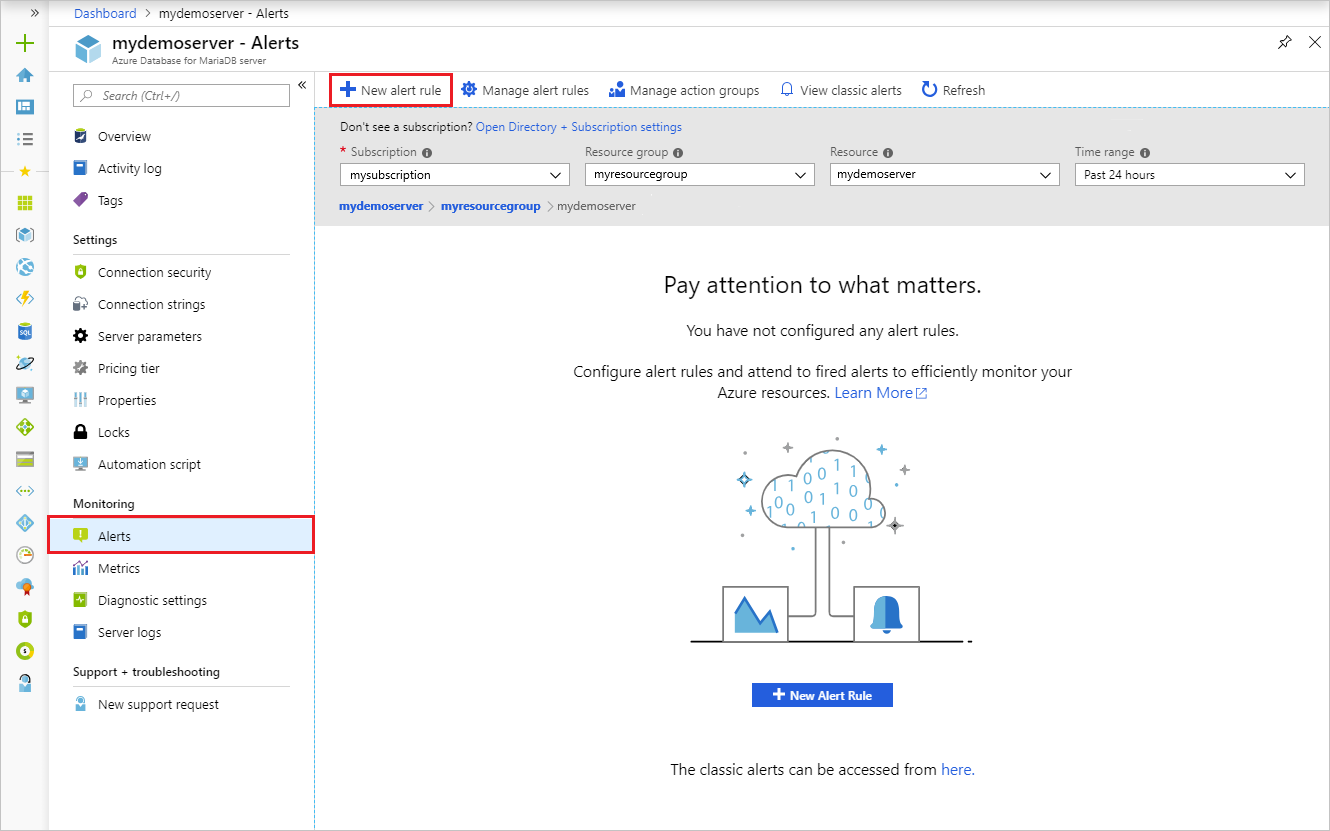Open All services list icon
Viewport: 1330px width, 831px height.
[25, 139]
